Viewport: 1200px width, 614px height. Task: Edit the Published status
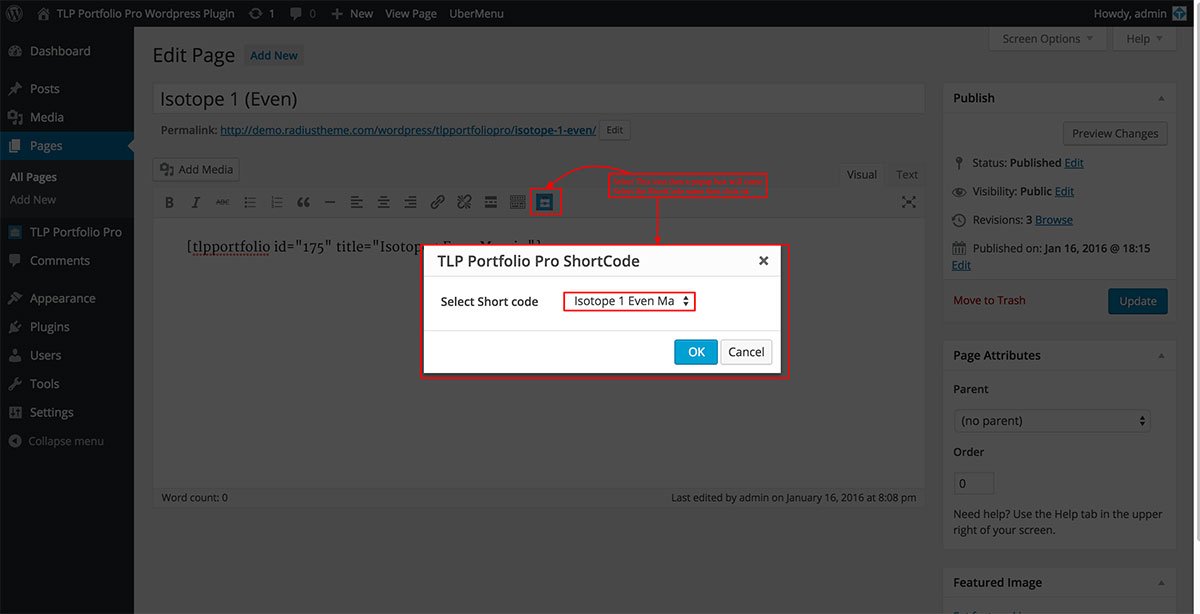1074,163
